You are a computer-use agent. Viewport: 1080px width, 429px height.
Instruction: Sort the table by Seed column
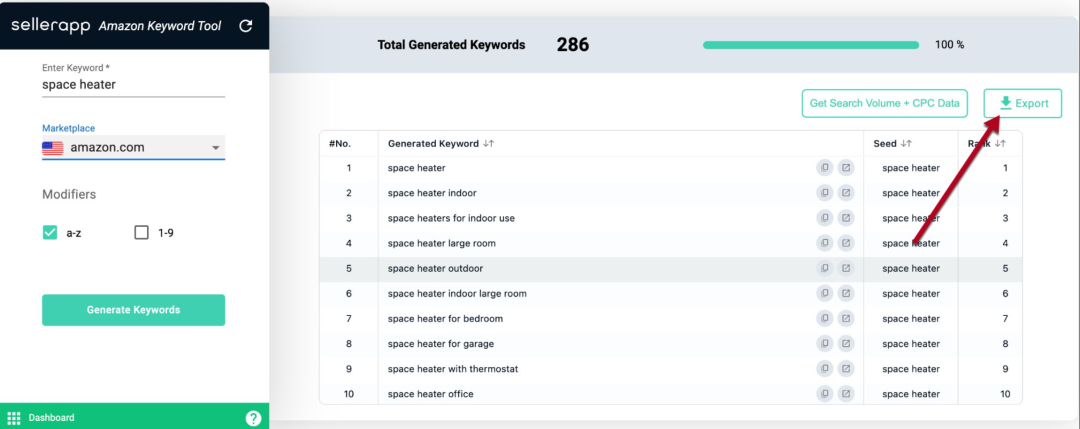point(906,144)
